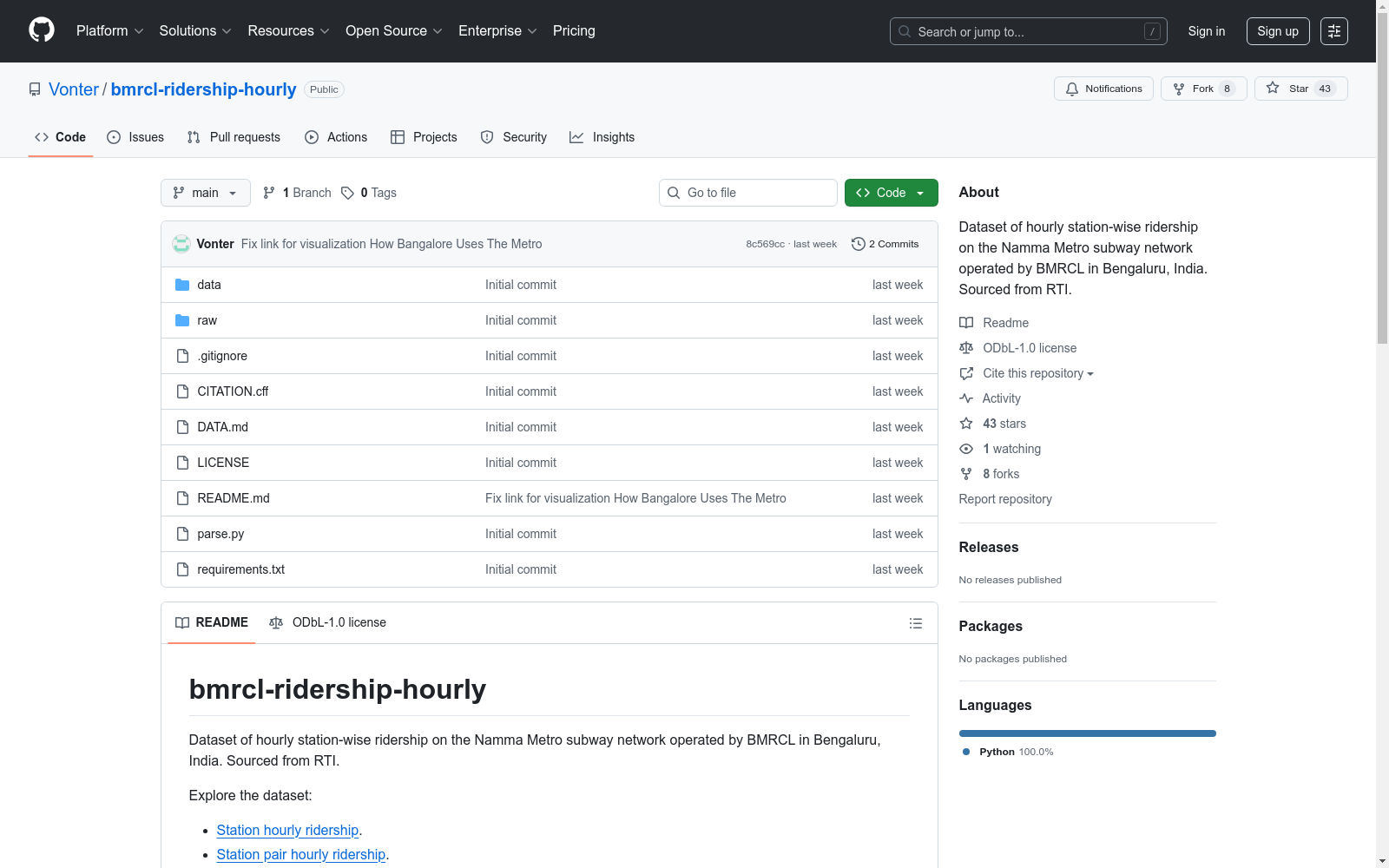Open the Packages section heading
This screenshot has width=1389, height=868.
(x=991, y=627)
